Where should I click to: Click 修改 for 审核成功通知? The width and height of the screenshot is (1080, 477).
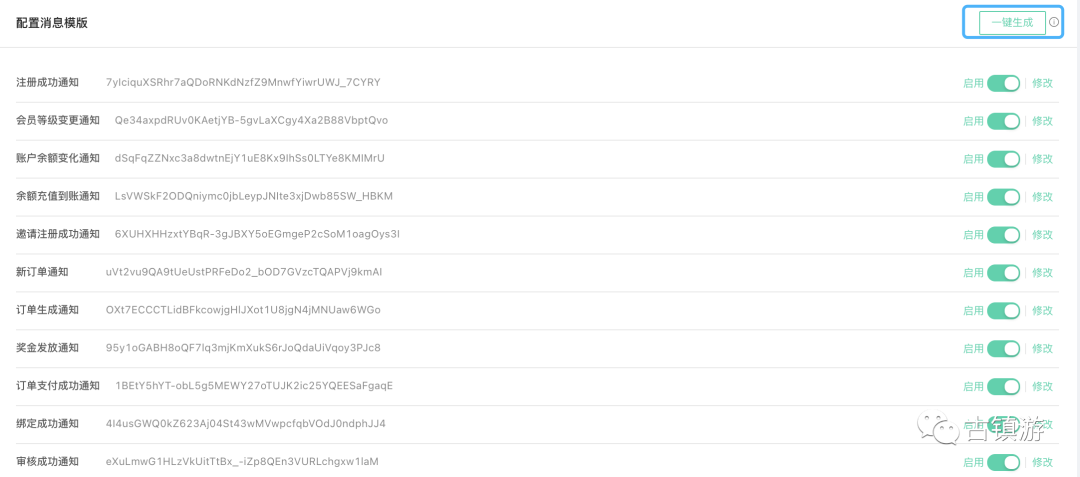(1042, 461)
